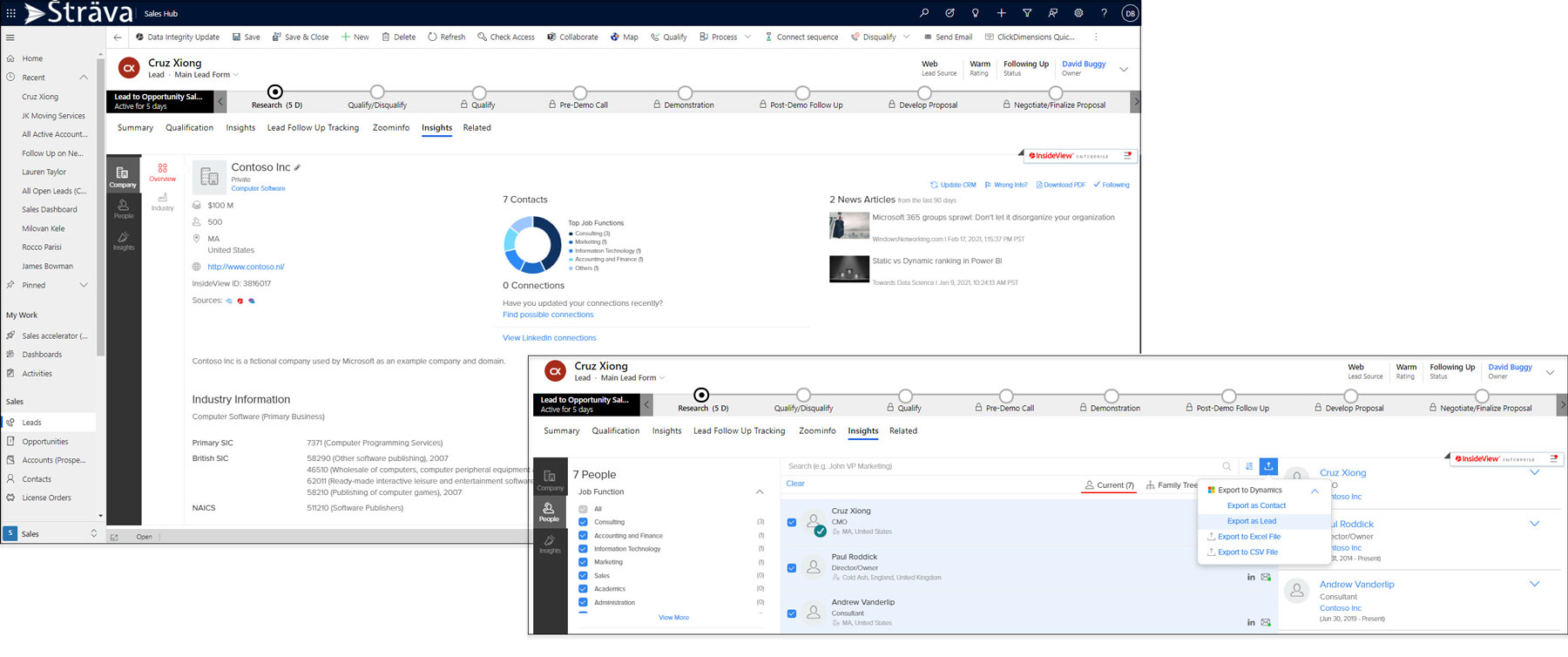Uncheck the Information Technology job function
The height and width of the screenshot is (657, 1568).
pyautogui.click(x=584, y=549)
